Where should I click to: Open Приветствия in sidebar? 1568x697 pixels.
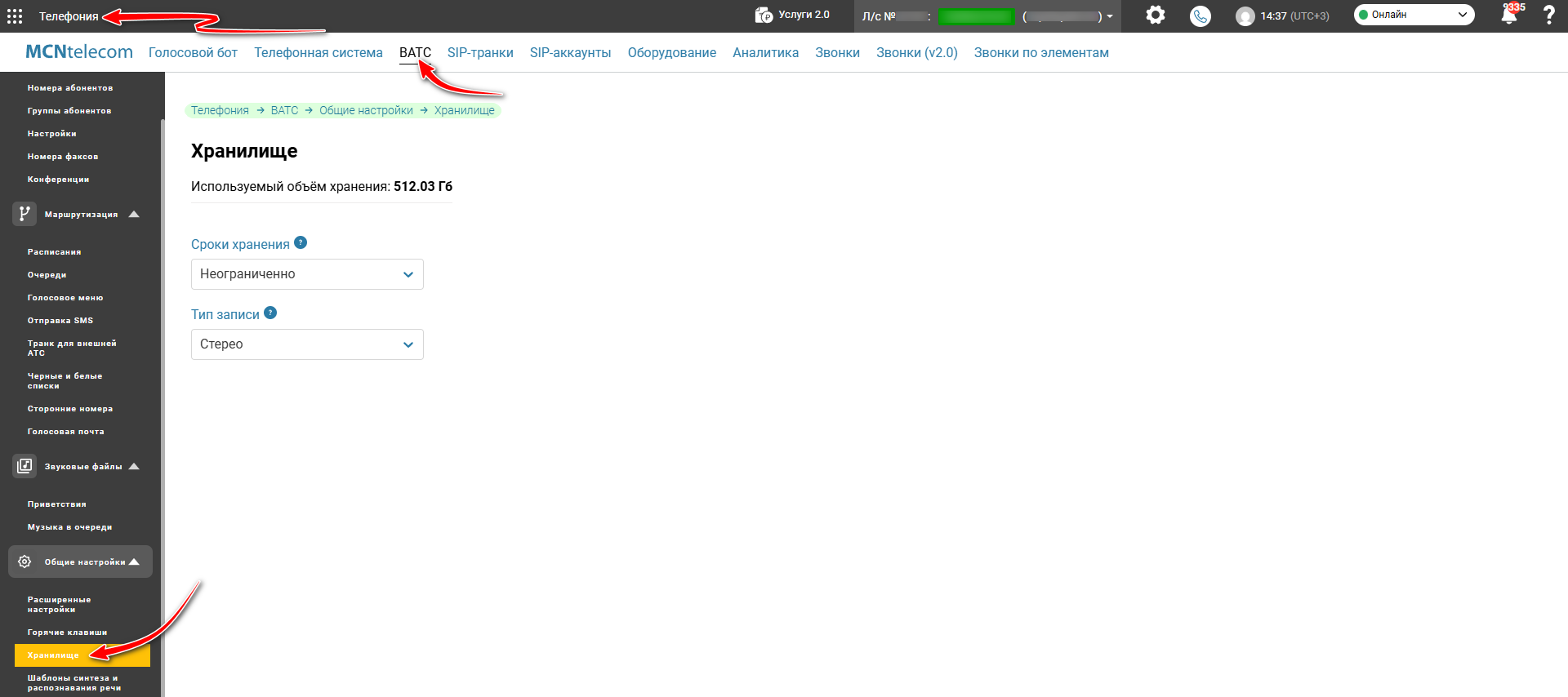pos(56,504)
